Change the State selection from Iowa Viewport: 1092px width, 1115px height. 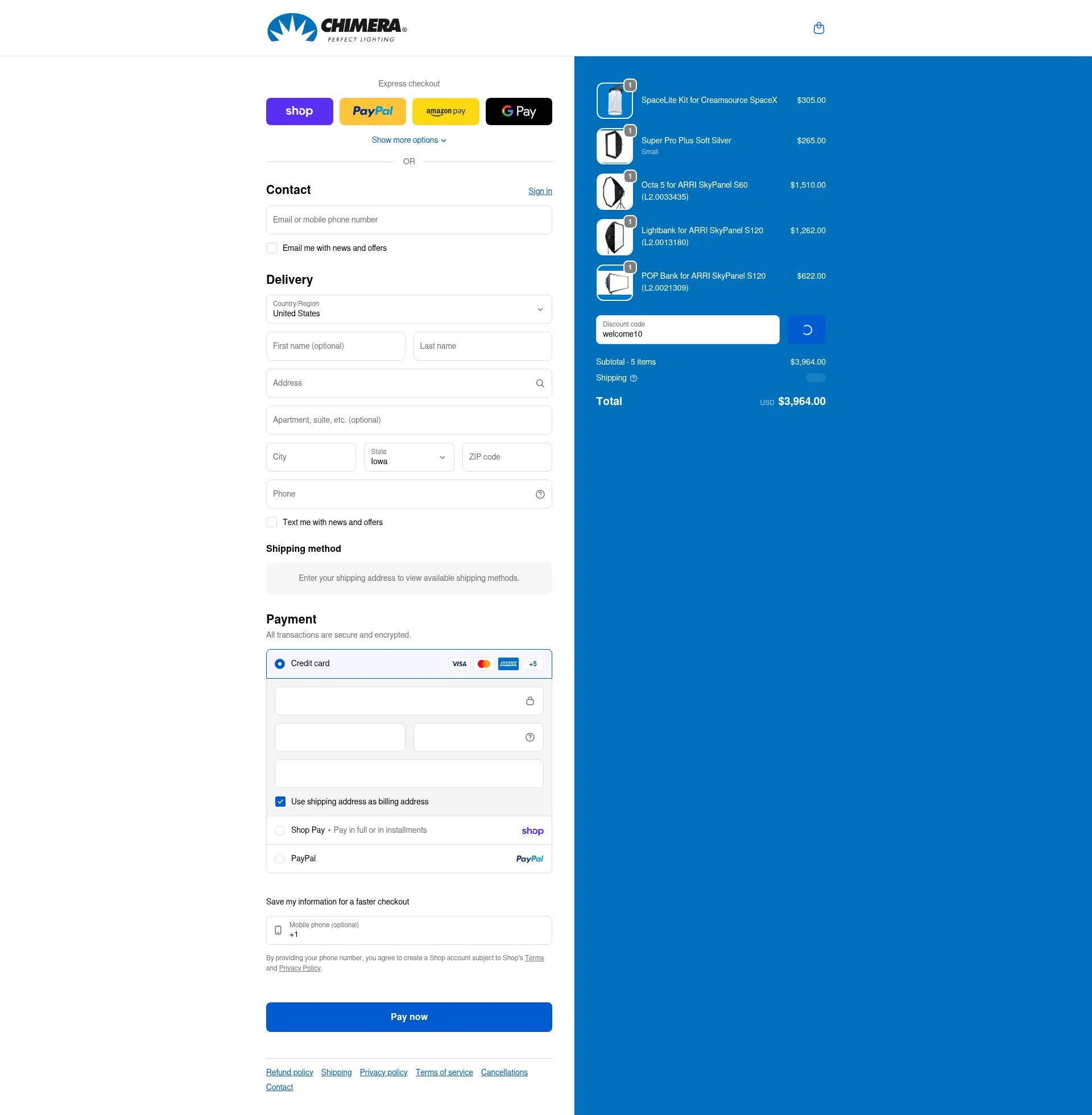408,457
